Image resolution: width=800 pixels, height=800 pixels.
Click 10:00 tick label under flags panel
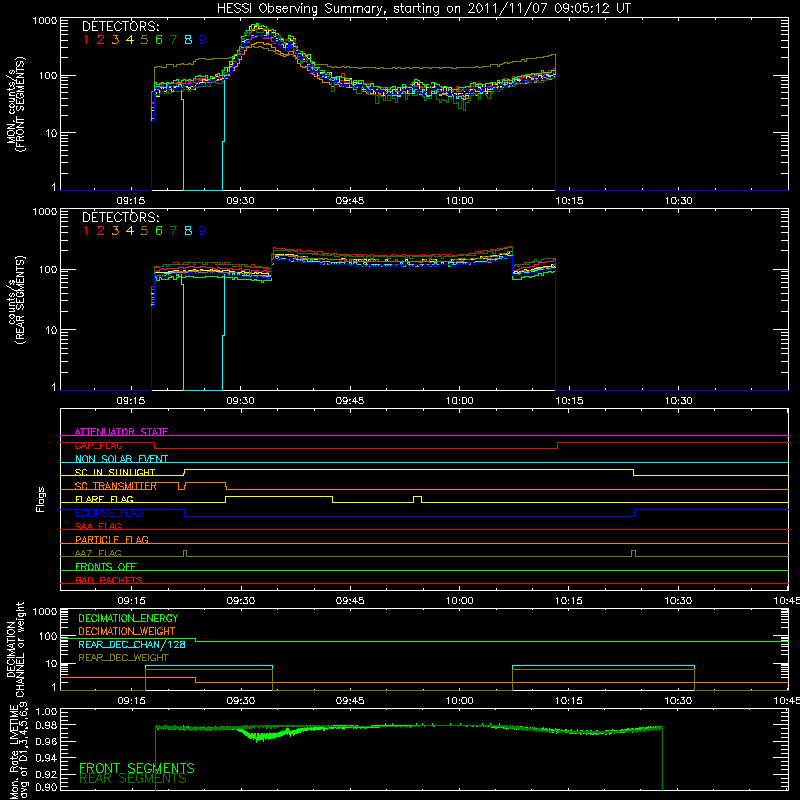coord(460,601)
